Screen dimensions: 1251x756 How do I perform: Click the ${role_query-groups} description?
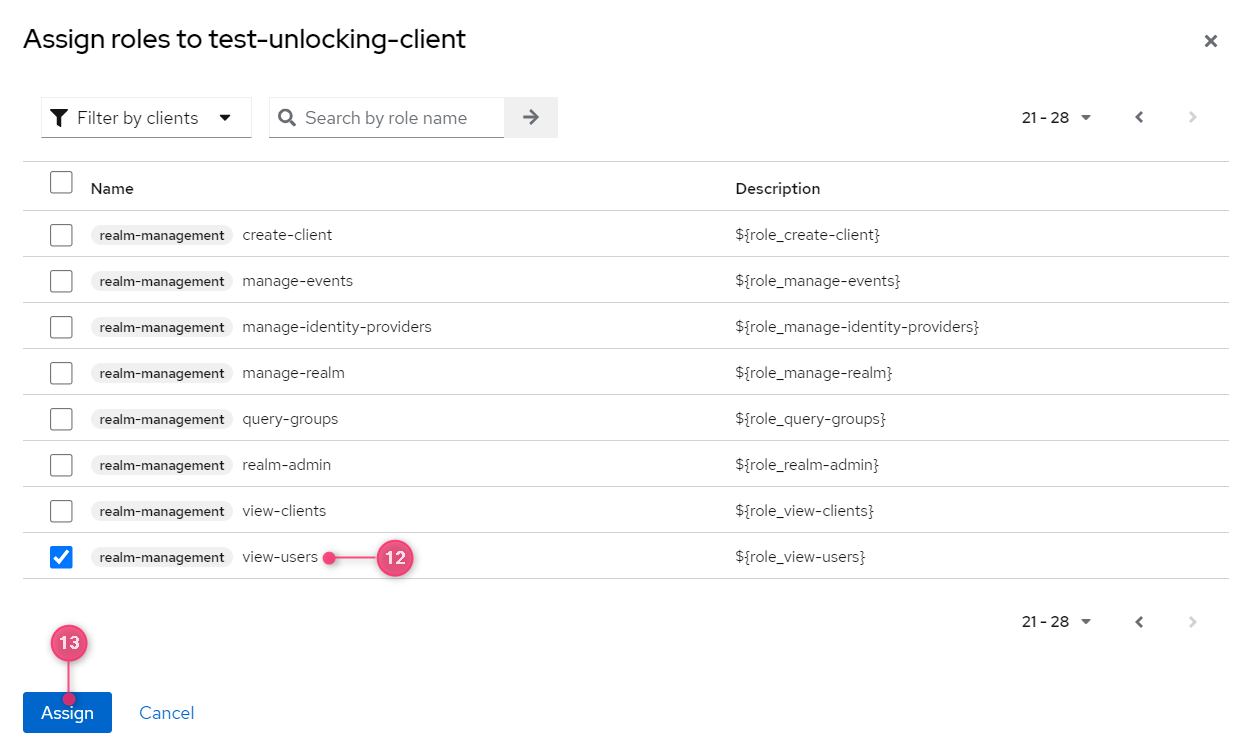811,419
